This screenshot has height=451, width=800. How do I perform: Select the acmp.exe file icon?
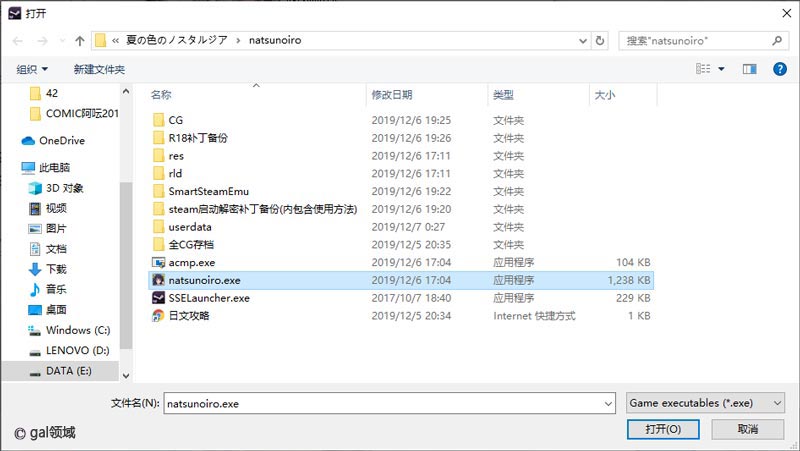pos(158,263)
